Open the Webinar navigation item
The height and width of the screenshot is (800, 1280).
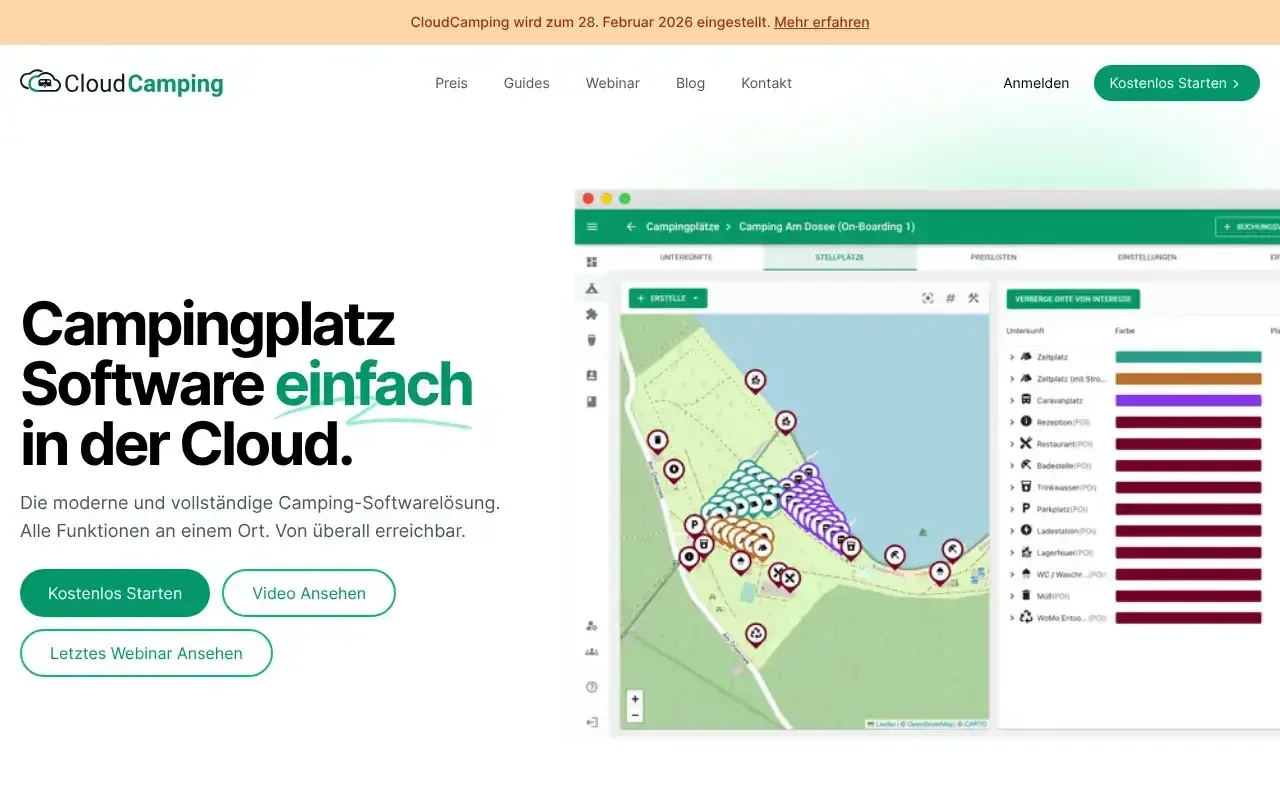[x=612, y=83]
